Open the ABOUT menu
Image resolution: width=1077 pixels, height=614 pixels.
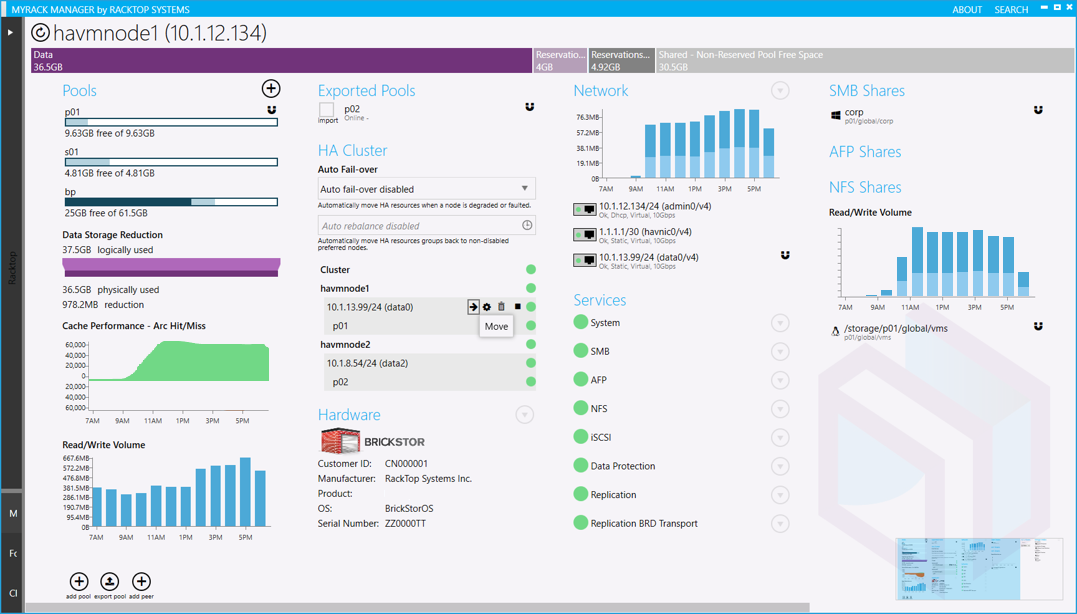coord(966,10)
